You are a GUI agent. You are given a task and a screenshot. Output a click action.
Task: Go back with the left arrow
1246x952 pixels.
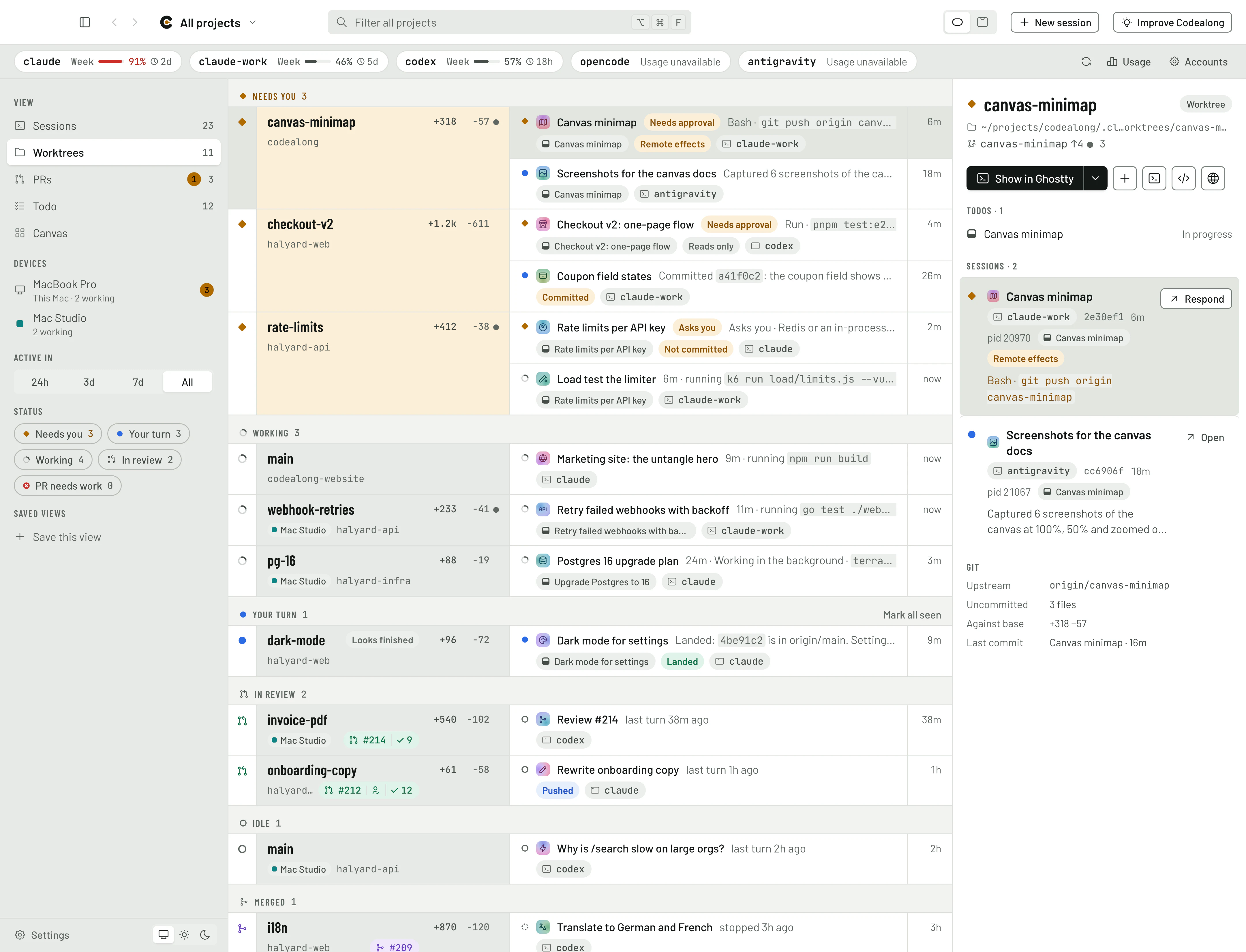pyautogui.click(x=115, y=22)
